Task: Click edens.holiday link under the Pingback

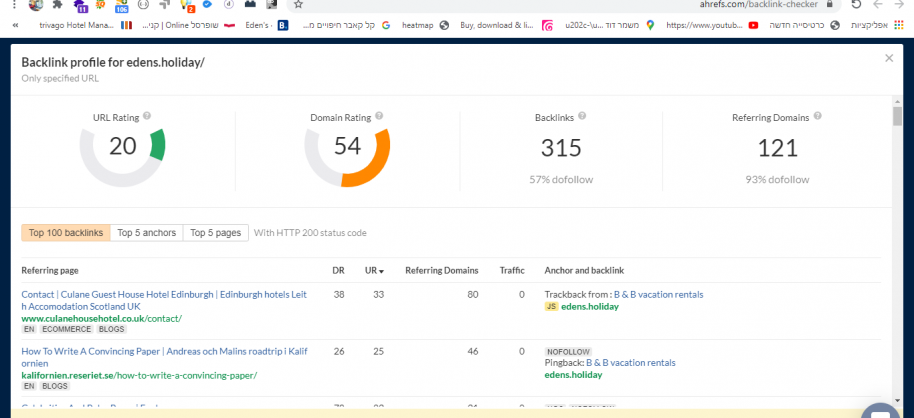Action: (x=573, y=374)
